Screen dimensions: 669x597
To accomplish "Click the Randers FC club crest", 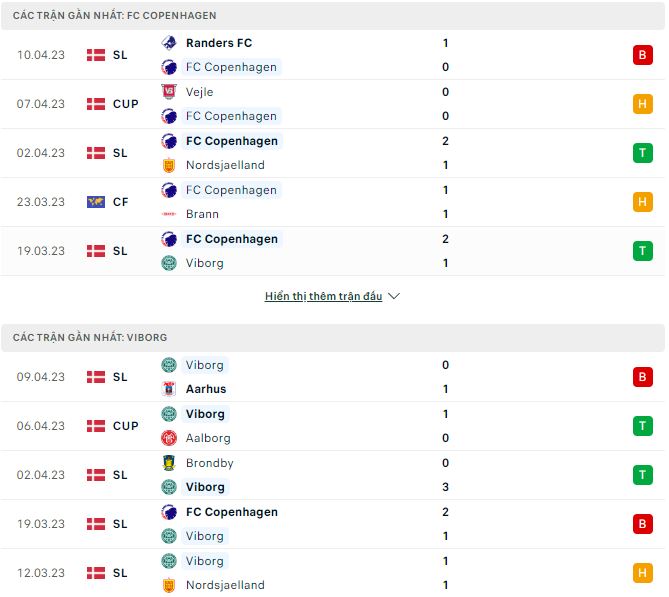I will [x=169, y=43].
